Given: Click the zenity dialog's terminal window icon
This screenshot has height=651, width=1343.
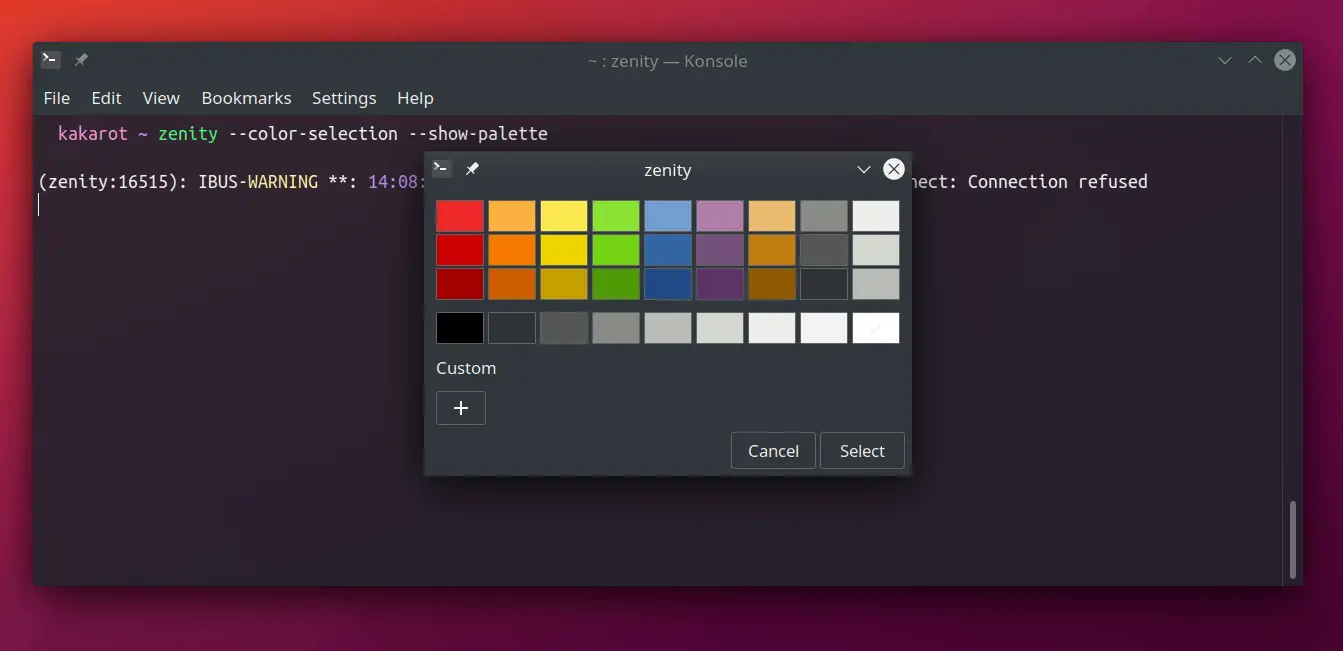Looking at the screenshot, I should [x=441, y=169].
